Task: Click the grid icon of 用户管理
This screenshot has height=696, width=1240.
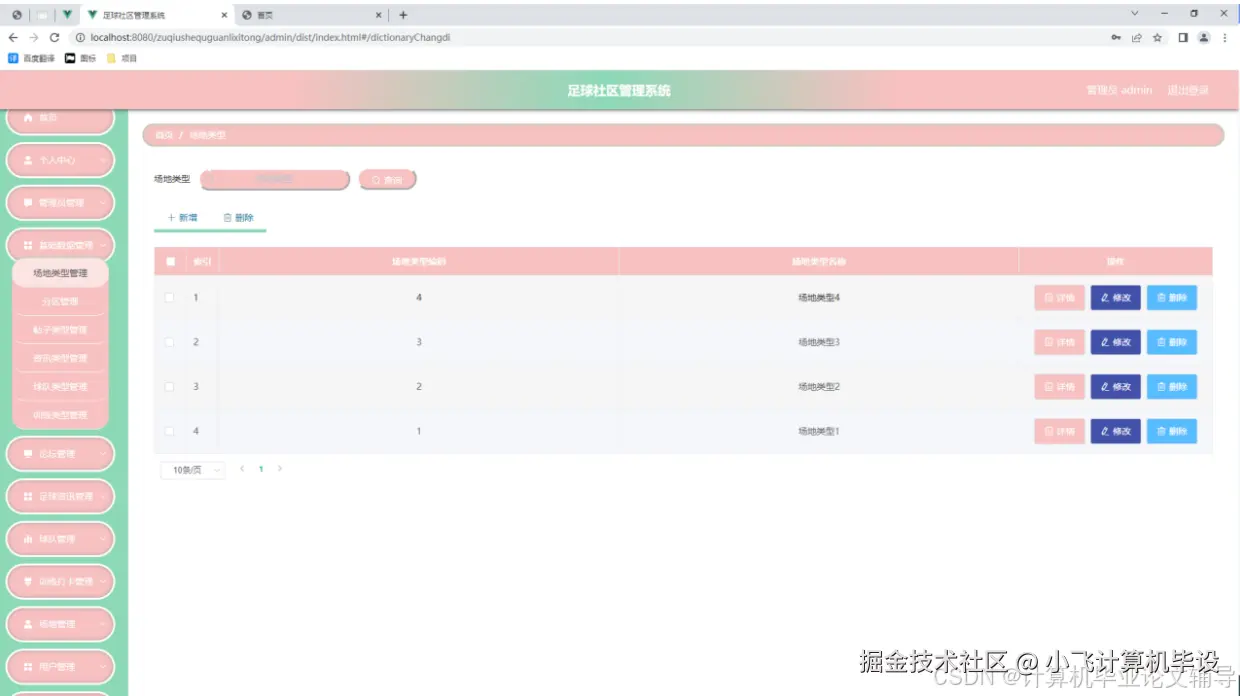Action: point(29,667)
